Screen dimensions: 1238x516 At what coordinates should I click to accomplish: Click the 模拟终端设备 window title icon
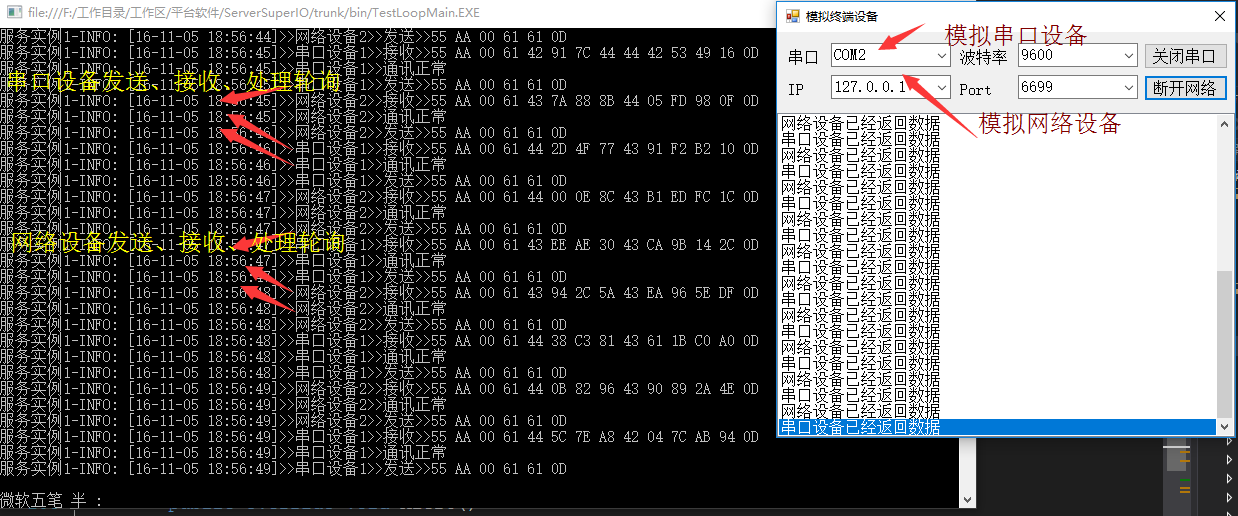(x=792, y=16)
